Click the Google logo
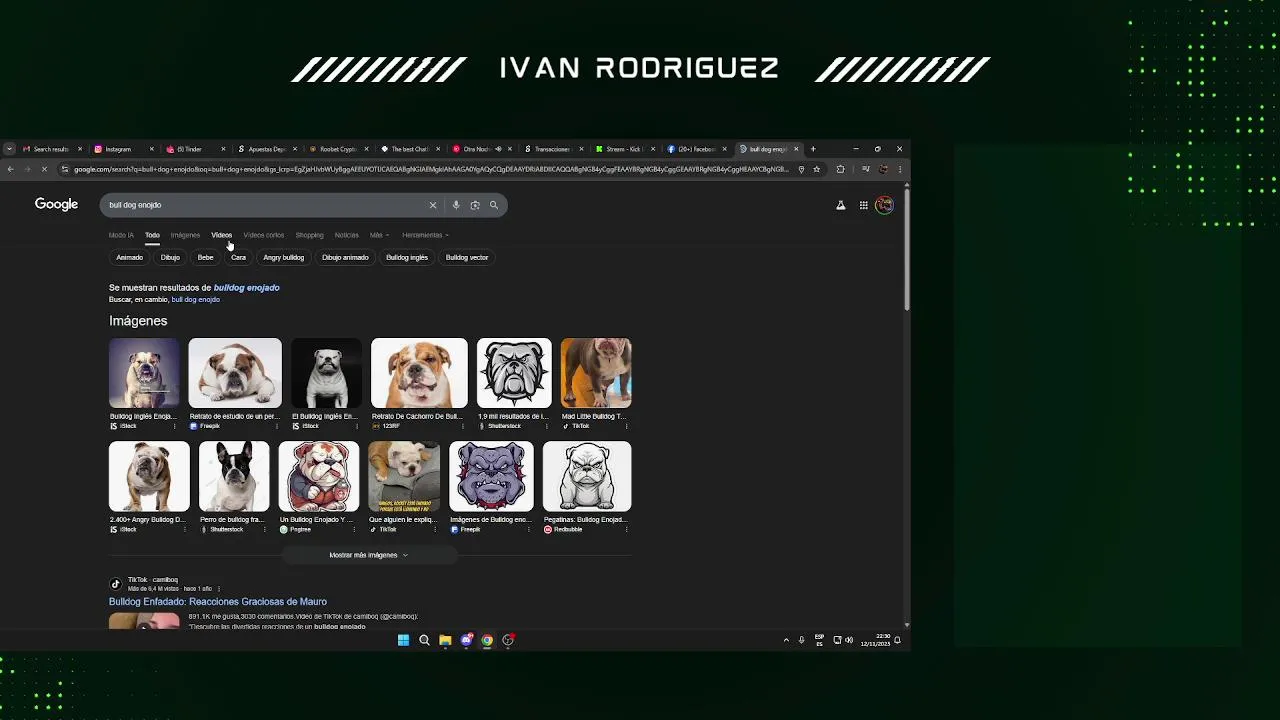 click(56, 204)
